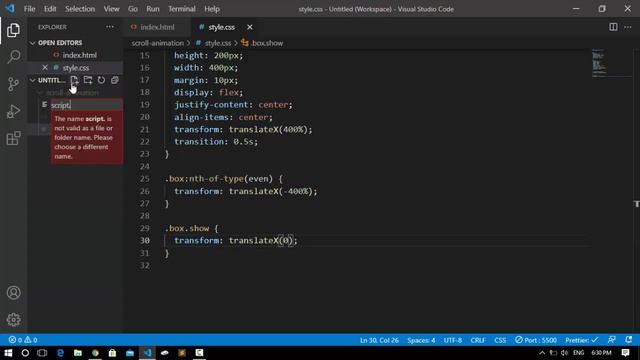Open the Windows Start button

[x=8, y=353]
